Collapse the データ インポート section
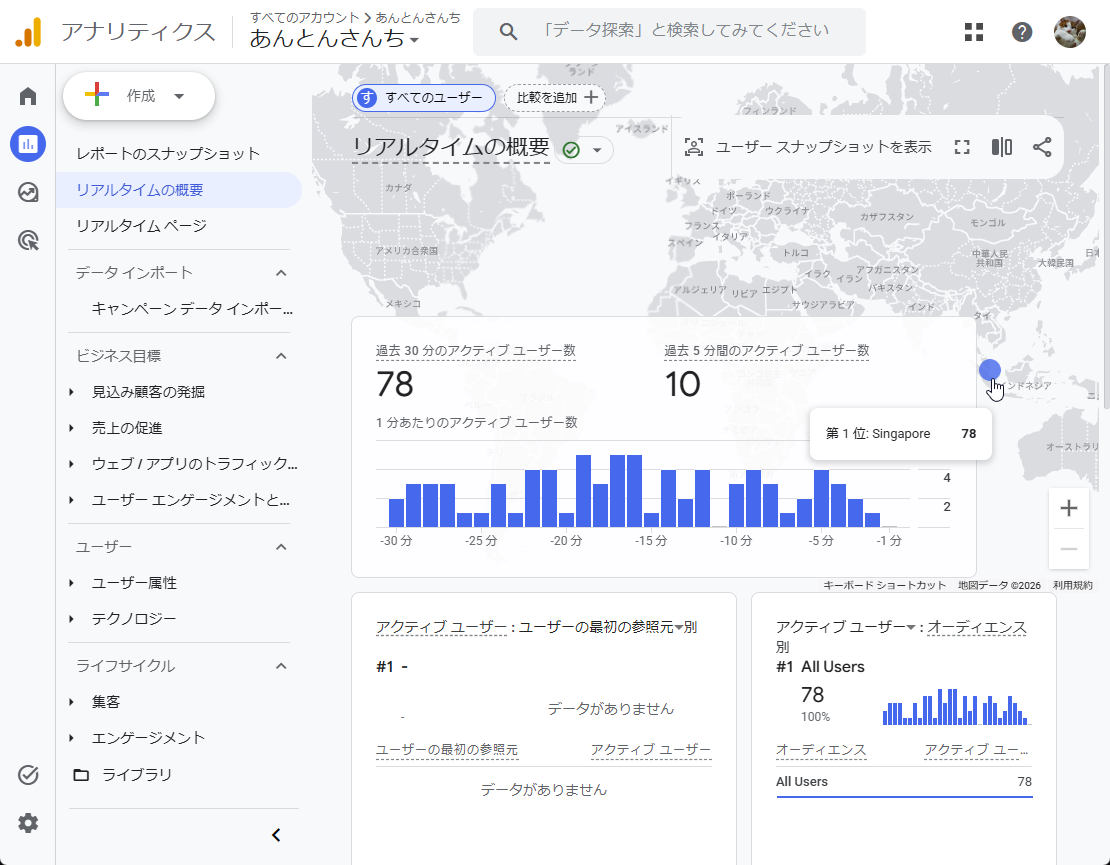 pyautogui.click(x=281, y=273)
